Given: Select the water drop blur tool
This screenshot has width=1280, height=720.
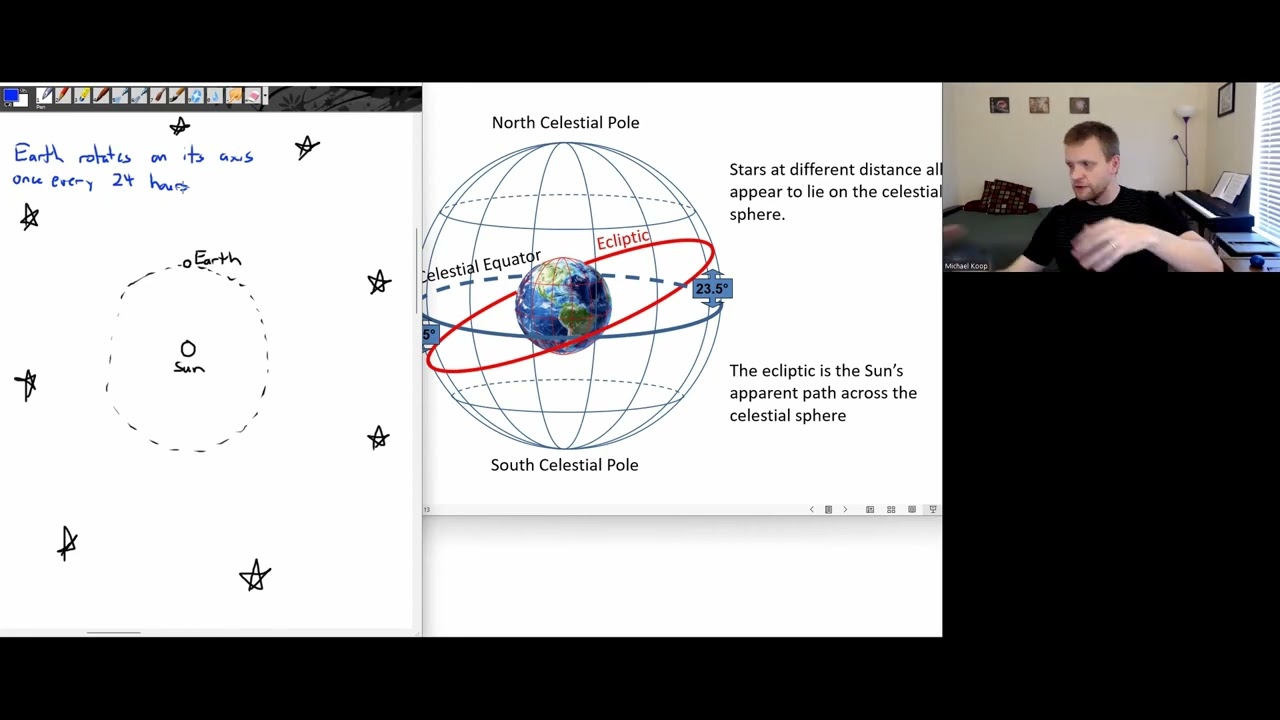Looking at the screenshot, I should pyautogui.click(x=215, y=96).
